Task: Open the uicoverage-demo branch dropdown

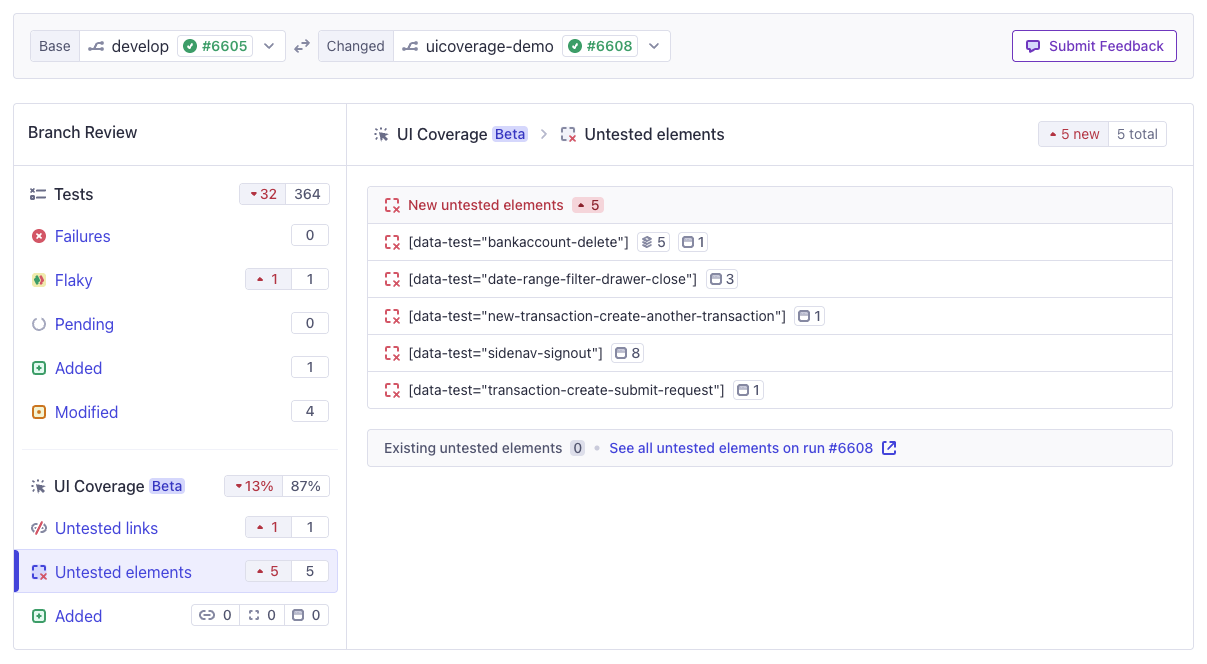Action: 655,45
